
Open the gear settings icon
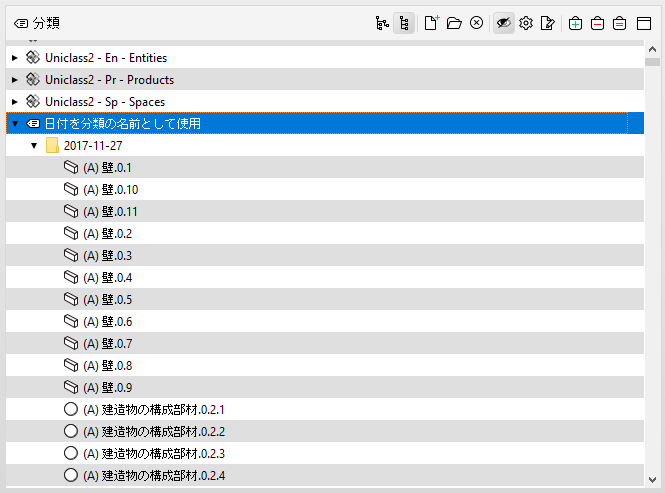(x=526, y=23)
